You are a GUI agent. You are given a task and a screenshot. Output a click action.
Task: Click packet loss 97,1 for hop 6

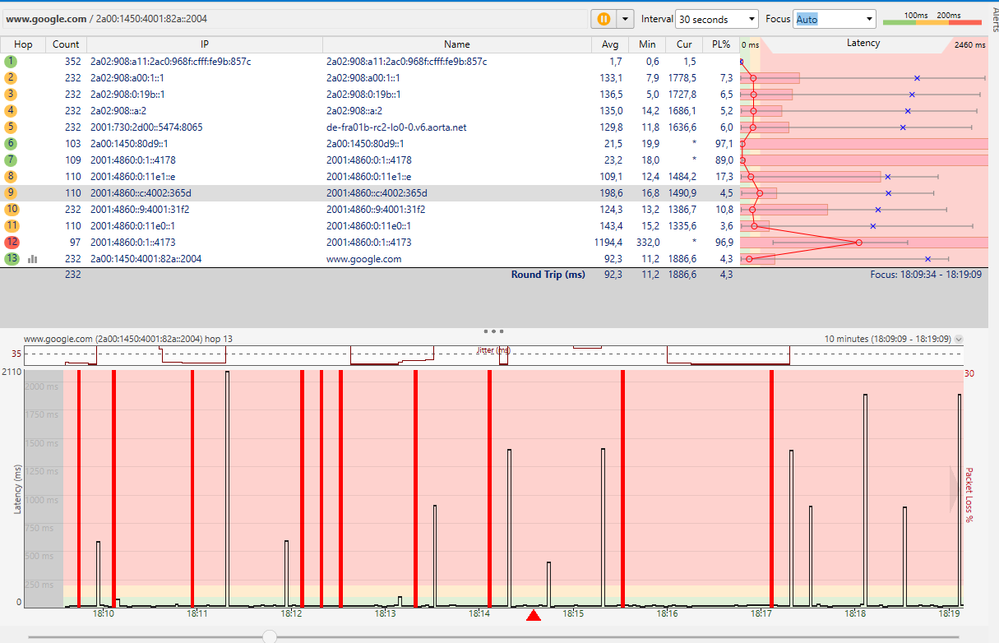pos(724,143)
